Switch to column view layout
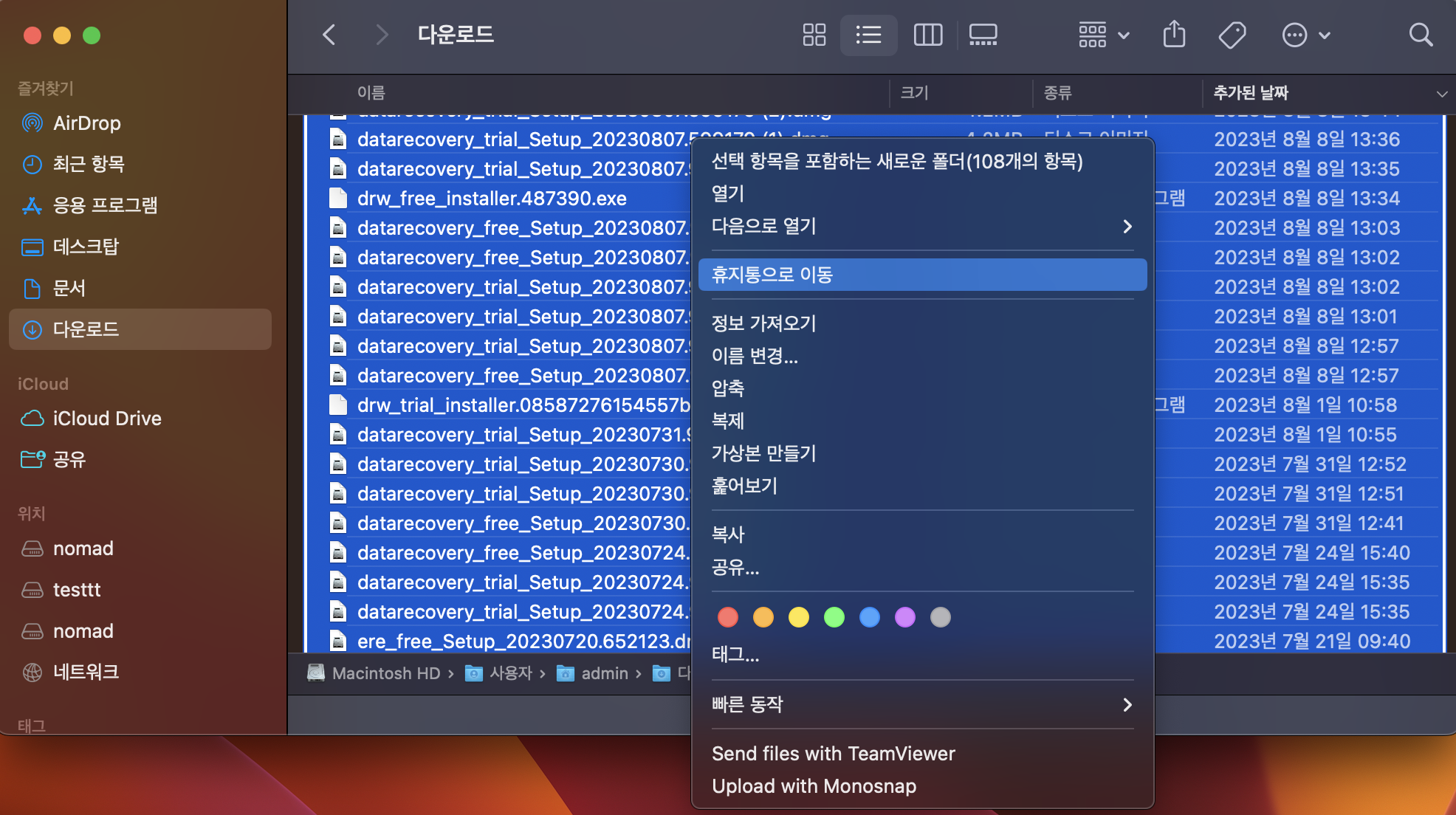Image resolution: width=1456 pixels, height=815 pixels. [928, 35]
